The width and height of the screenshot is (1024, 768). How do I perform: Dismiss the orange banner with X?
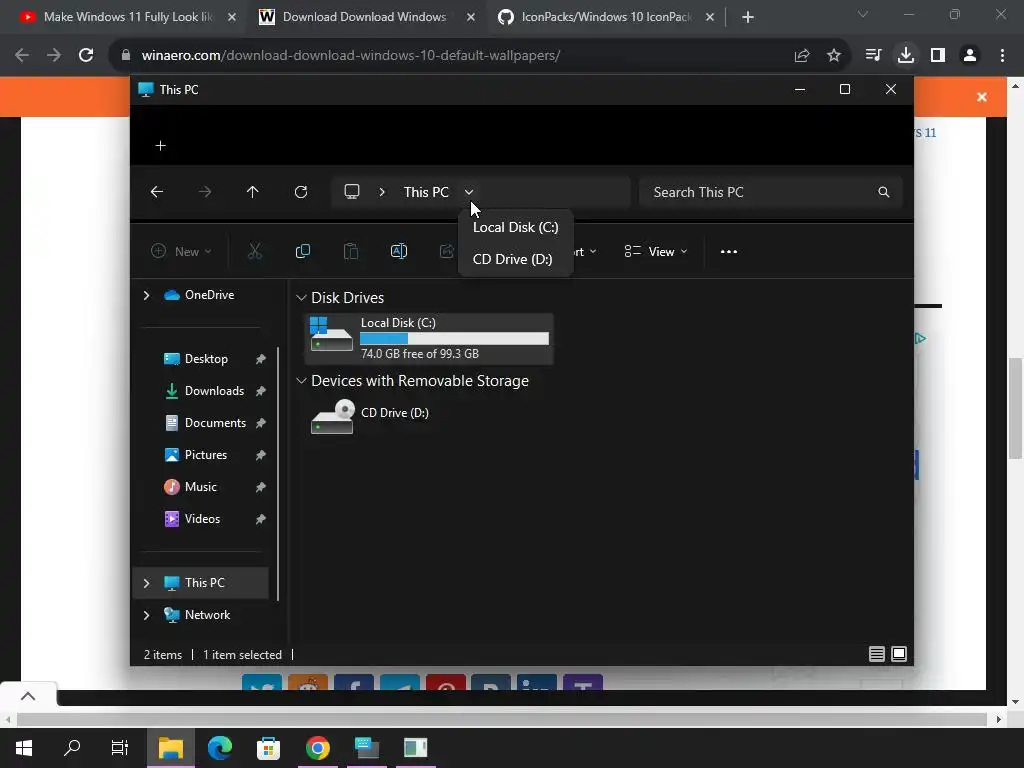(x=982, y=97)
